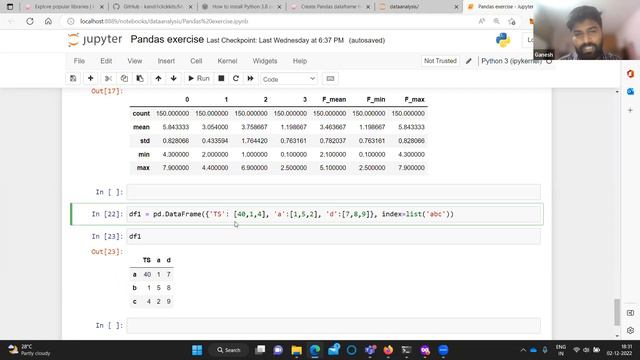Screen dimensions: 640x360
Task: Open the File menu
Action: (79, 61)
